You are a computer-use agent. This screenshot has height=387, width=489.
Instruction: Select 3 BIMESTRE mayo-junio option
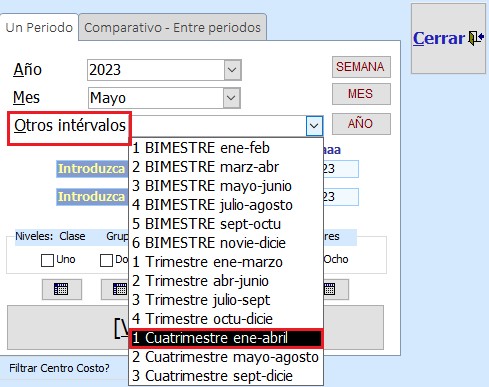226,186
